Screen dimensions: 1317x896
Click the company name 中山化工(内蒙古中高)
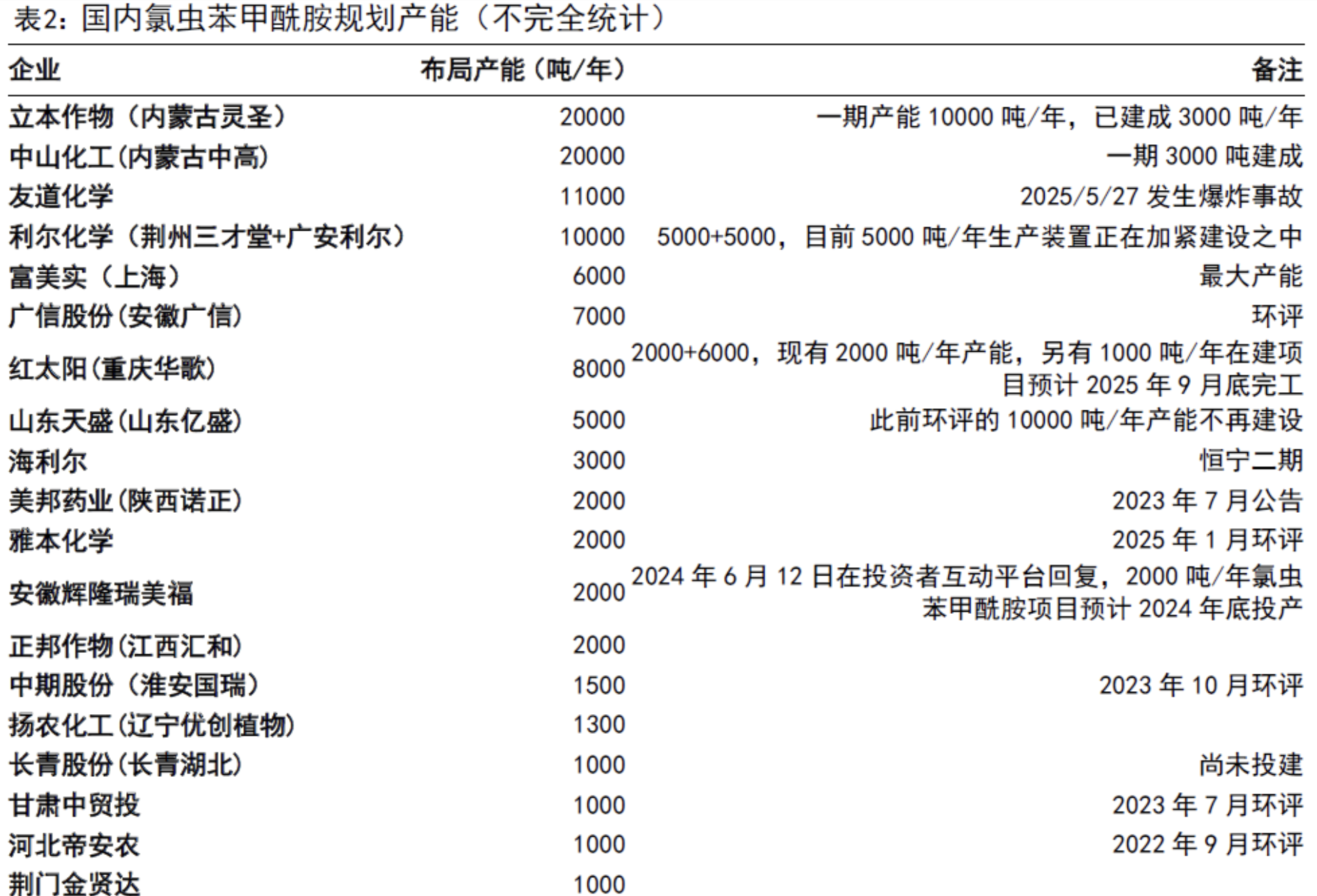pyautogui.click(x=139, y=157)
